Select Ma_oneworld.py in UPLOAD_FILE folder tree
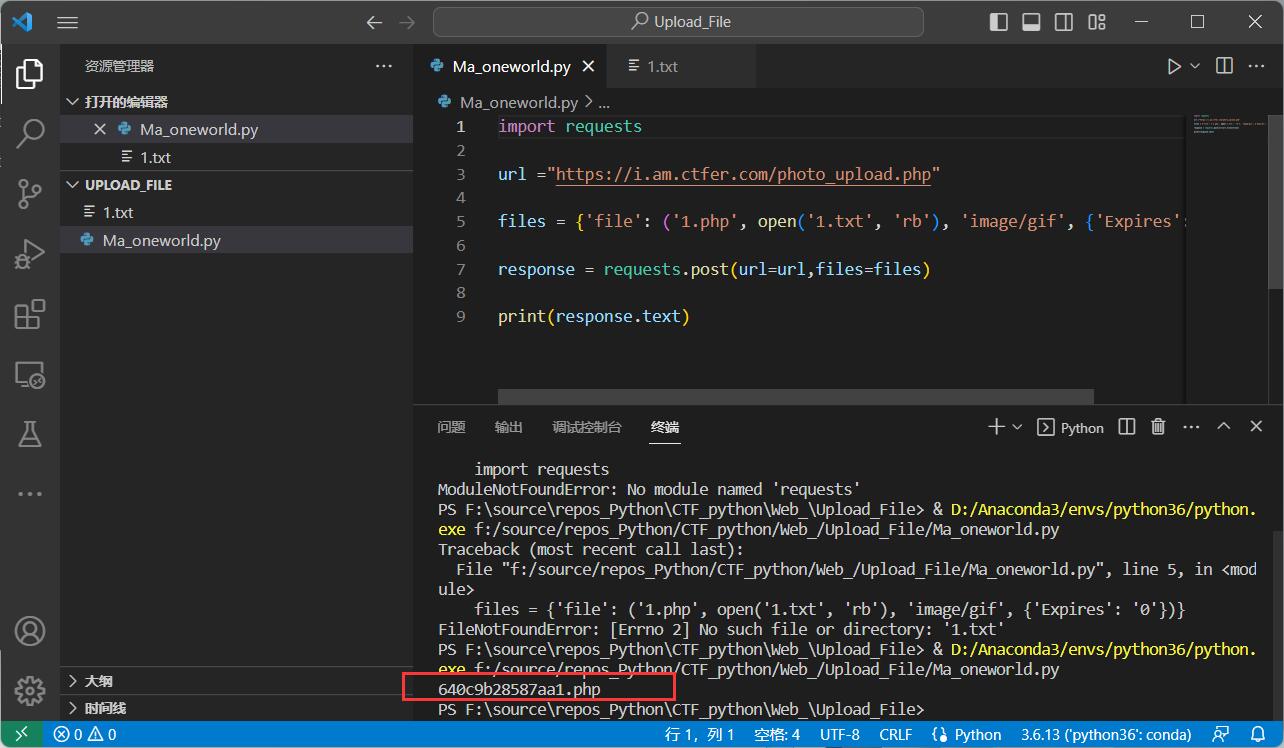This screenshot has width=1284, height=748. click(236, 240)
